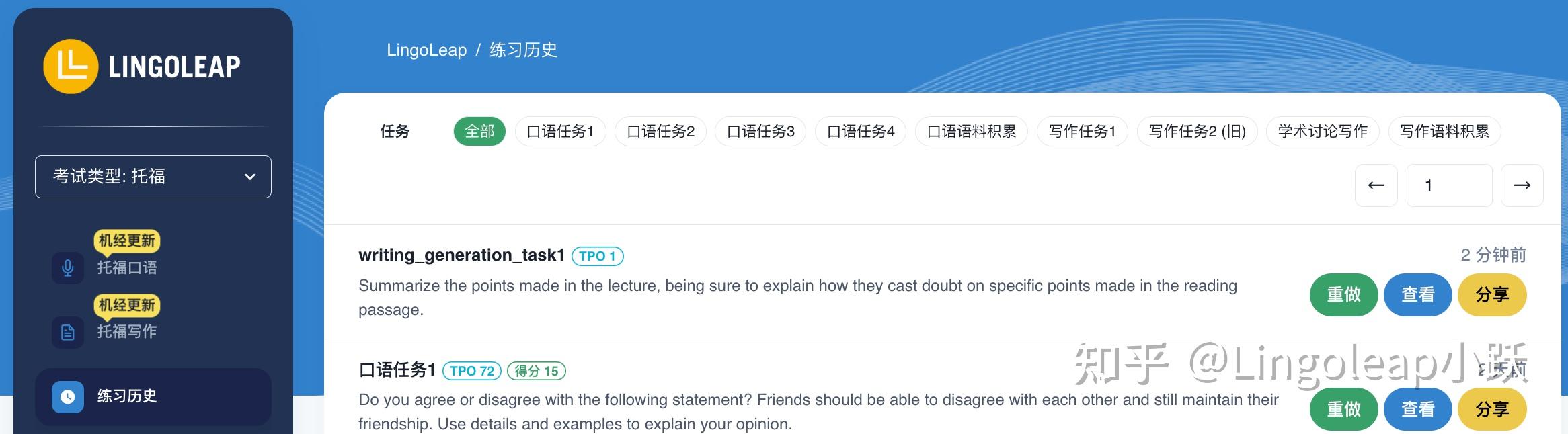Viewport: 1568px width, 434px height.
Task: Click 重做 for writing_generation_task1
Action: click(x=1343, y=294)
